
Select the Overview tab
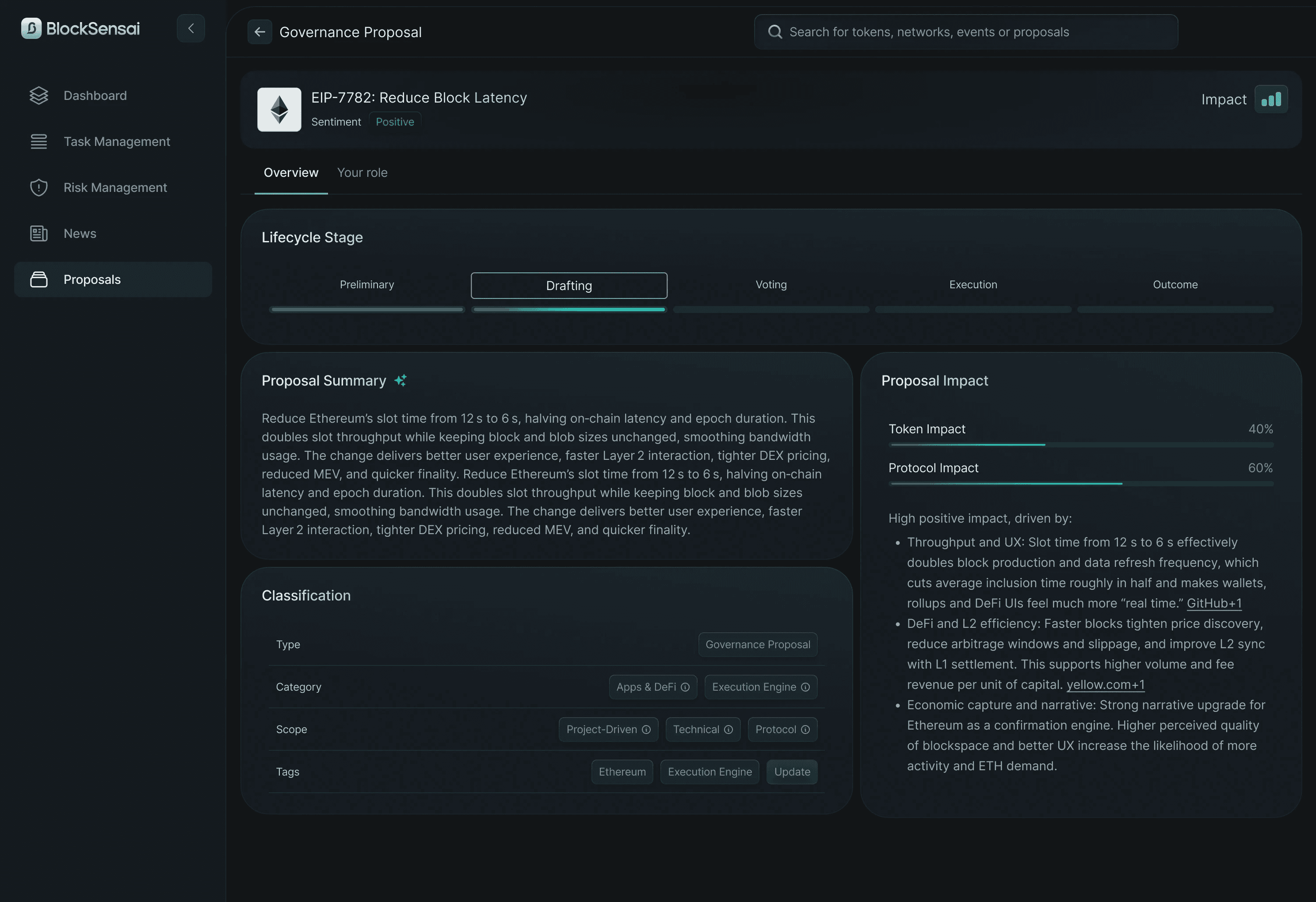291,173
